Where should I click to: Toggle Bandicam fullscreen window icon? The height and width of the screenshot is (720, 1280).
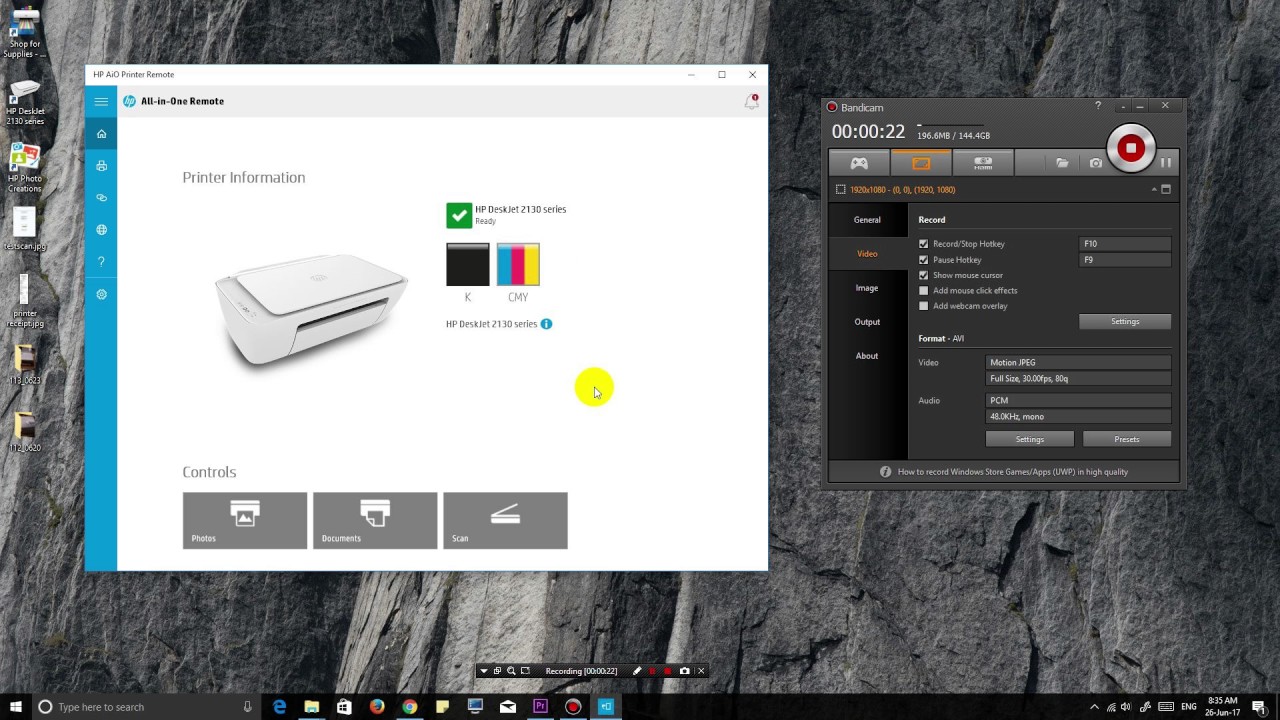point(1166,189)
